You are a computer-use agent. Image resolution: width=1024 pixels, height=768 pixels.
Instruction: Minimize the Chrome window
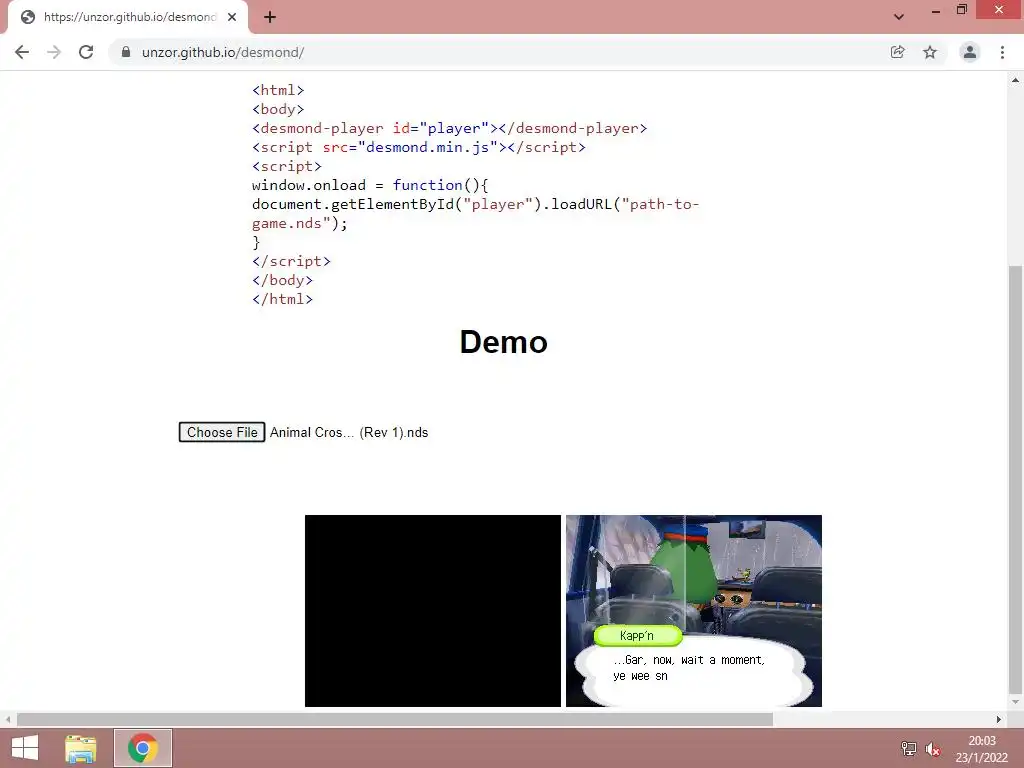[x=936, y=10]
